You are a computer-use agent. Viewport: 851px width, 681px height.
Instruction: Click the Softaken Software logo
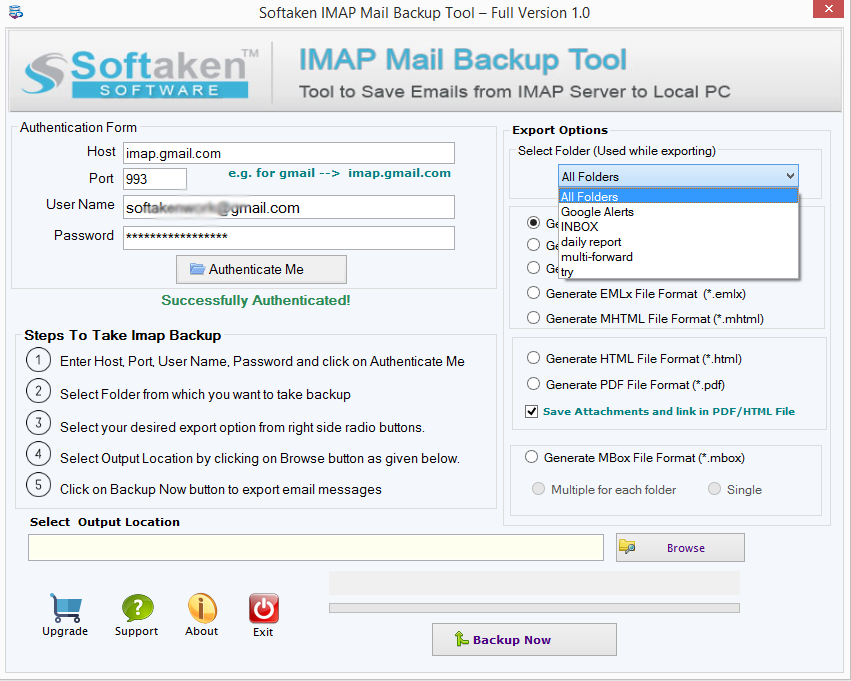tap(140, 73)
